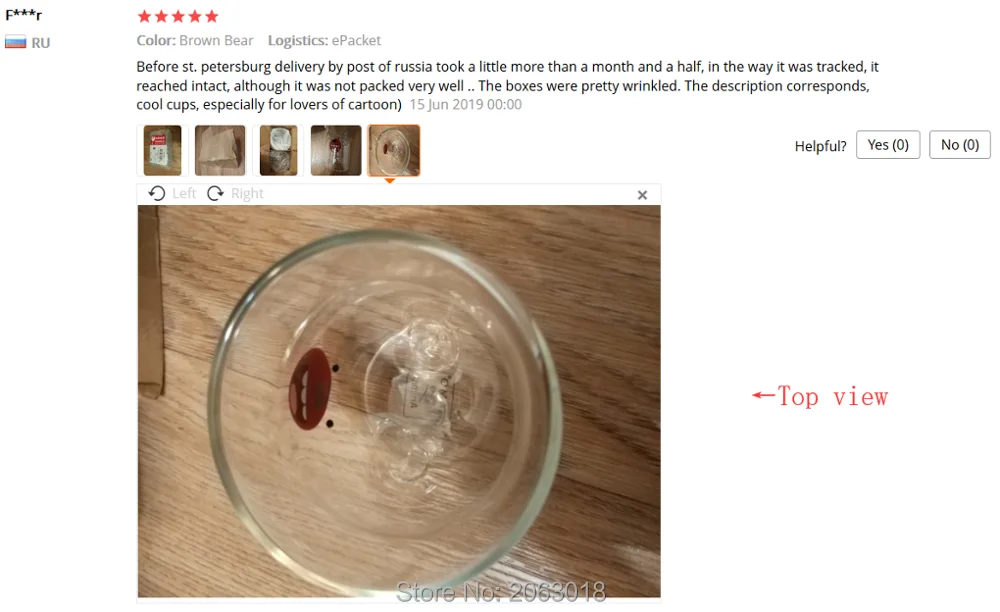The width and height of the screenshot is (1000, 612).
Task: Click the enlarged glass cup photo
Action: [399, 401]
